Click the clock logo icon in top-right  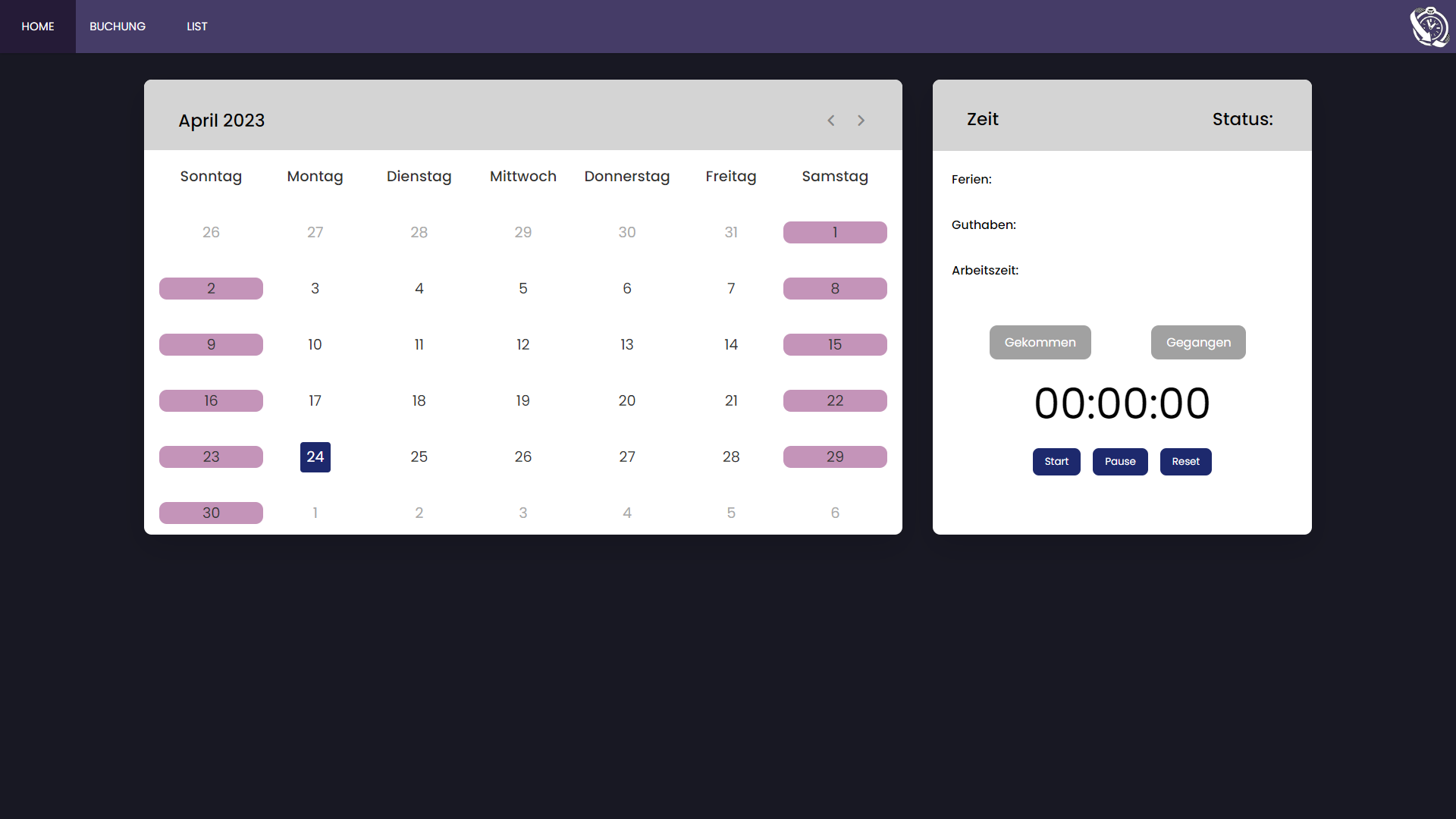1429,27
